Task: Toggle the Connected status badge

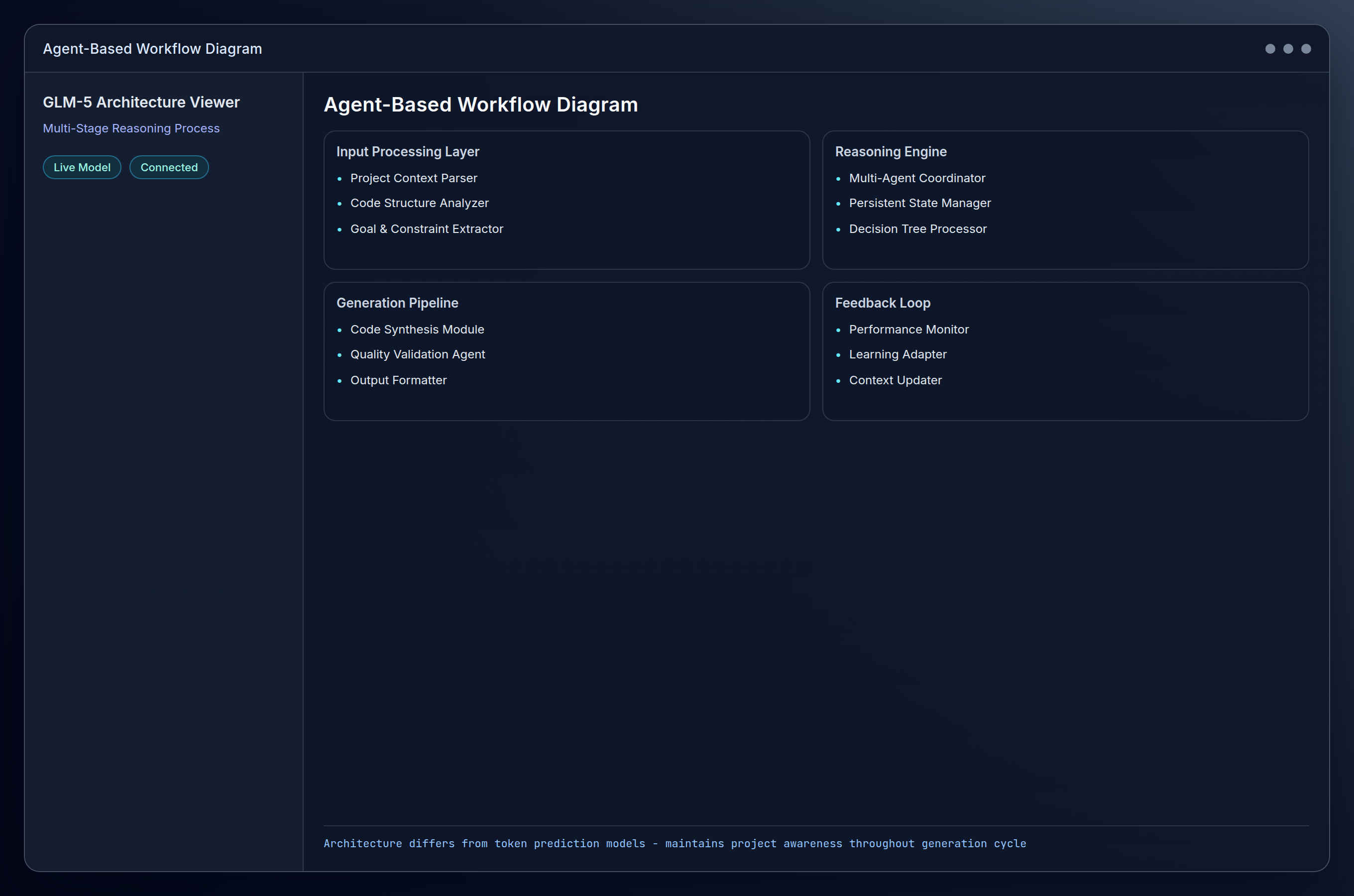Action: point(169,167)
